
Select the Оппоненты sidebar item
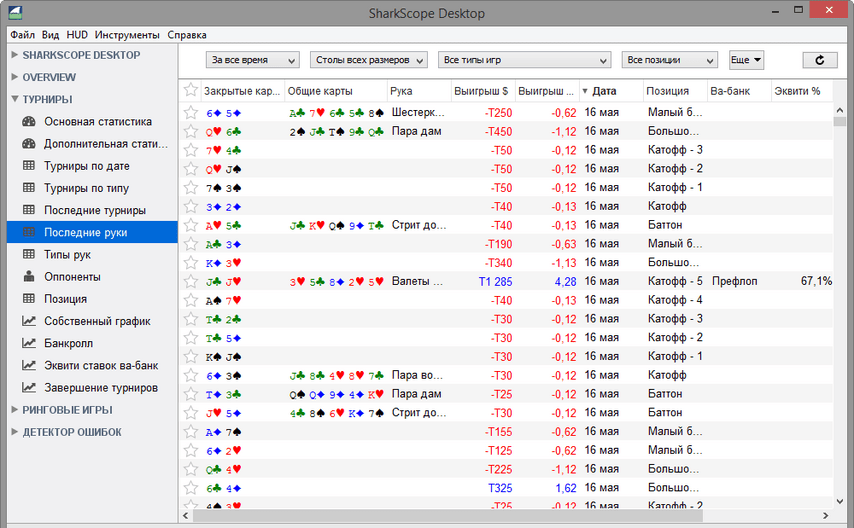[x=93, y=277]
